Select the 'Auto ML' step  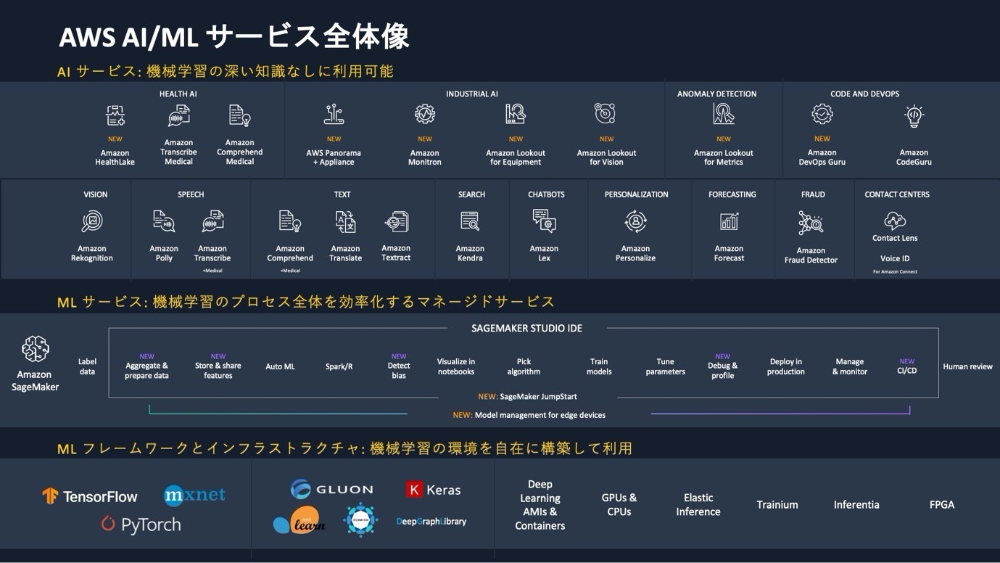(x=280, y=367)
